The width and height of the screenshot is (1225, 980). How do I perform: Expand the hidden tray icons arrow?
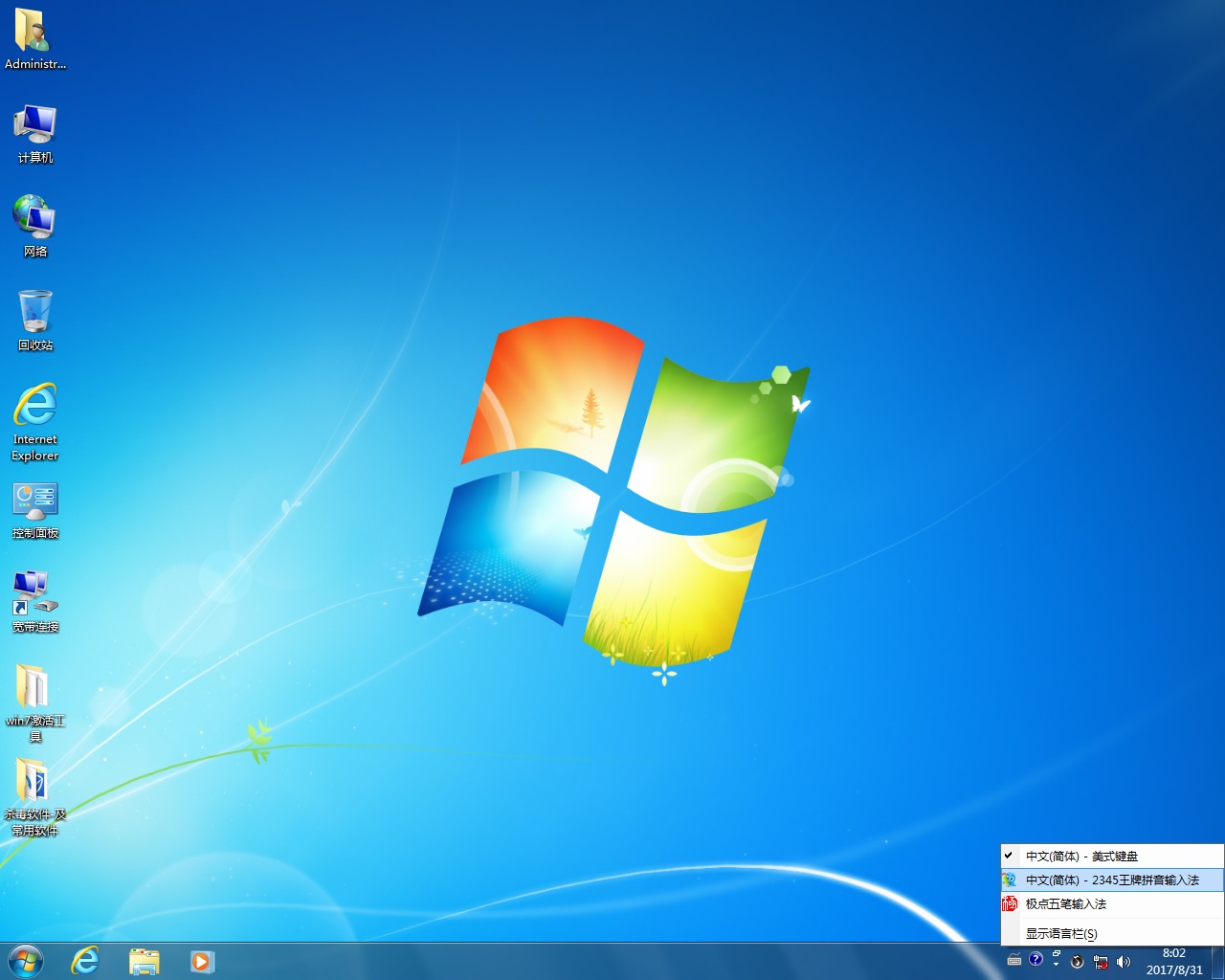click(1056, 964)
